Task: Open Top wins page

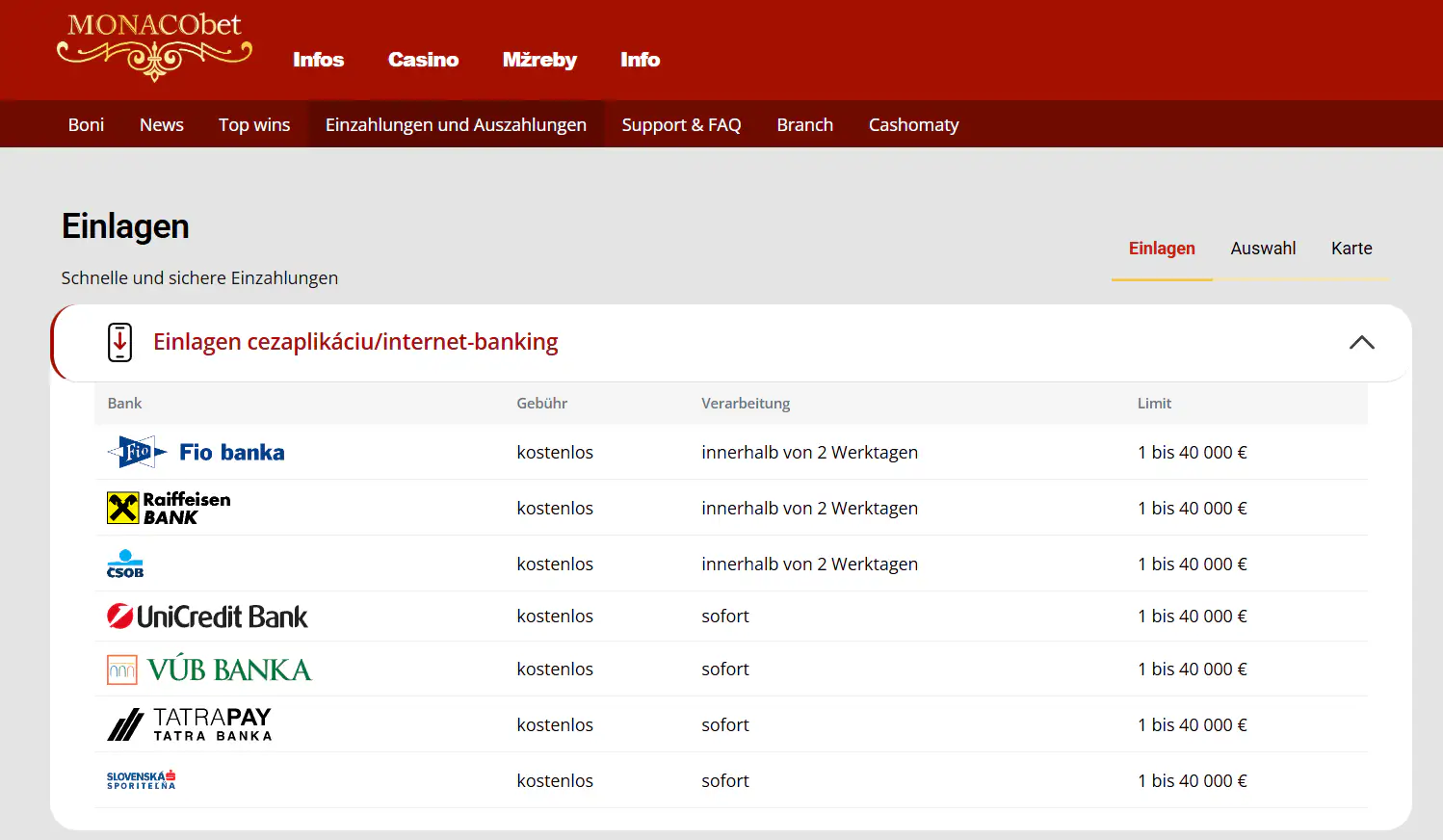Action: point(254,124)
